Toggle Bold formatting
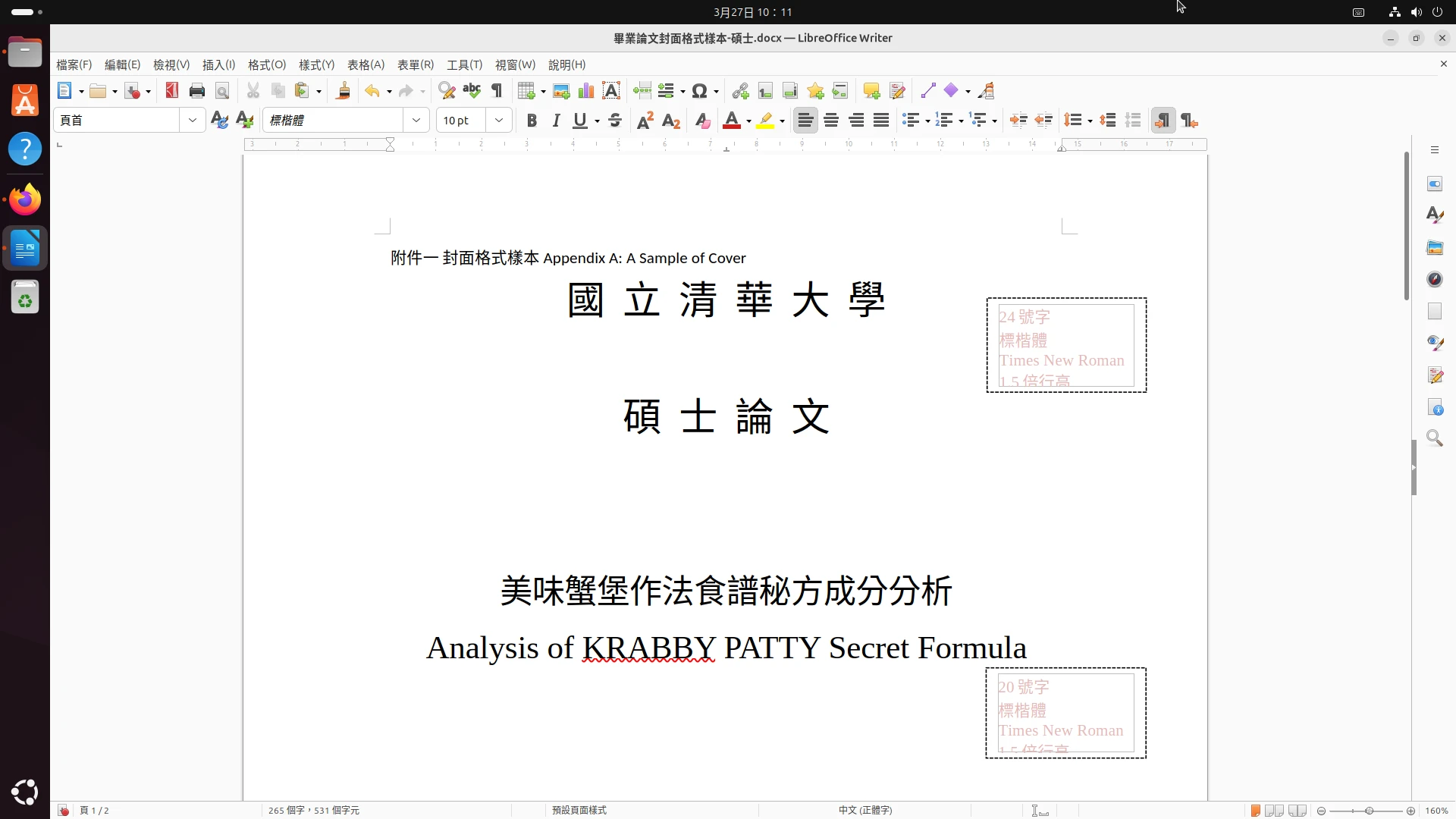1456x819 pixels. coord(532,121)
